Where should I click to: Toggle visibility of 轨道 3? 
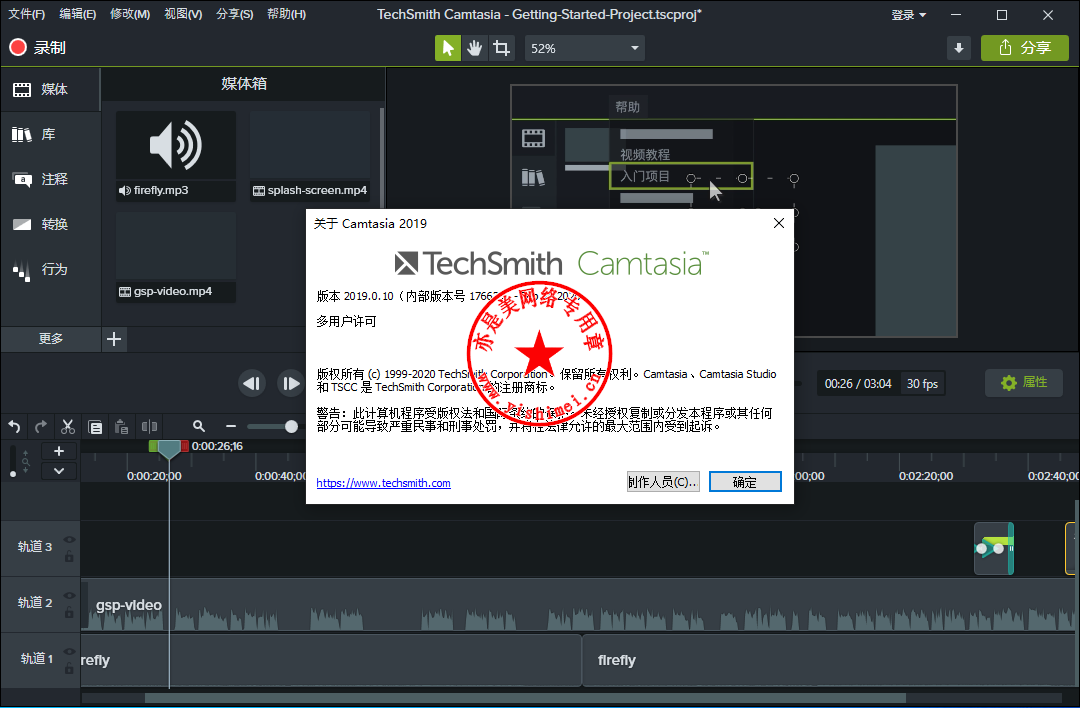tap(69, 539)
